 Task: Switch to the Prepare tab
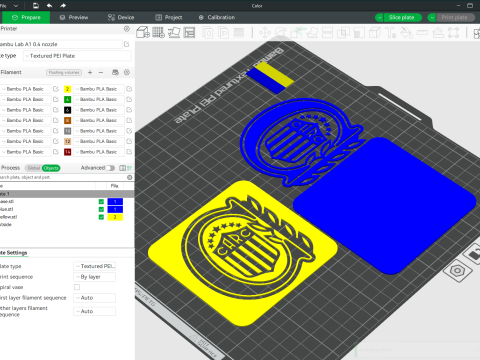26,17
